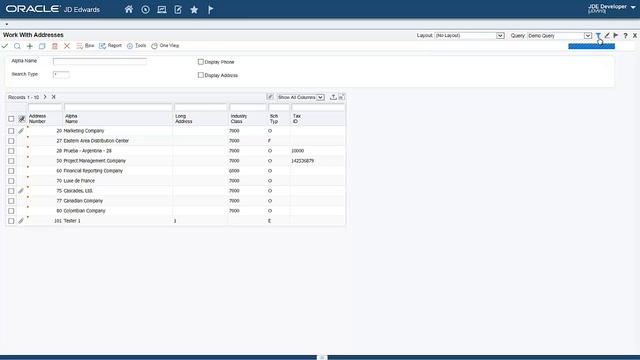Open the Tools menu
This screenshot has width=640, height=360.
136,46
